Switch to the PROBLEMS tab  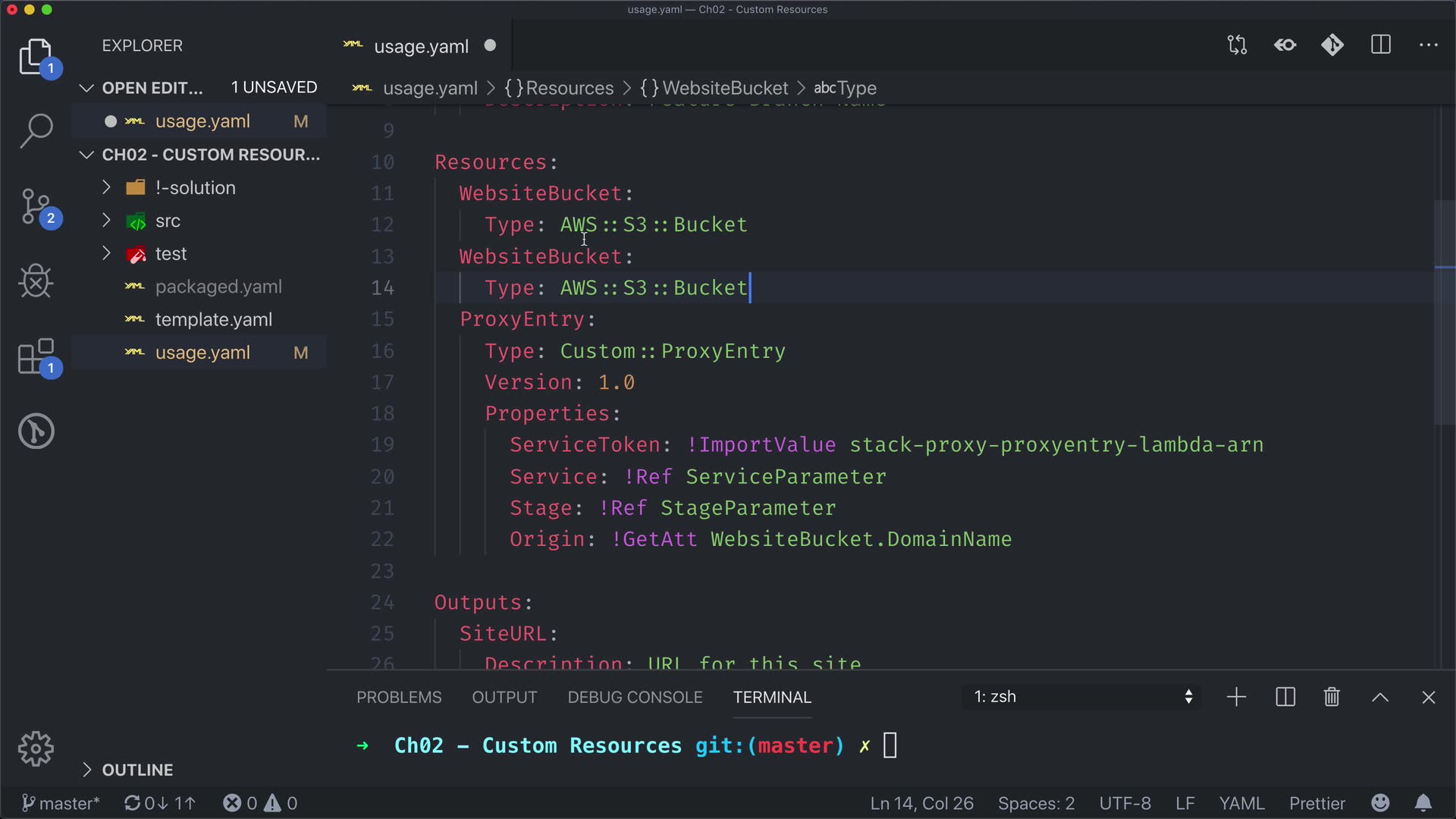399,697
